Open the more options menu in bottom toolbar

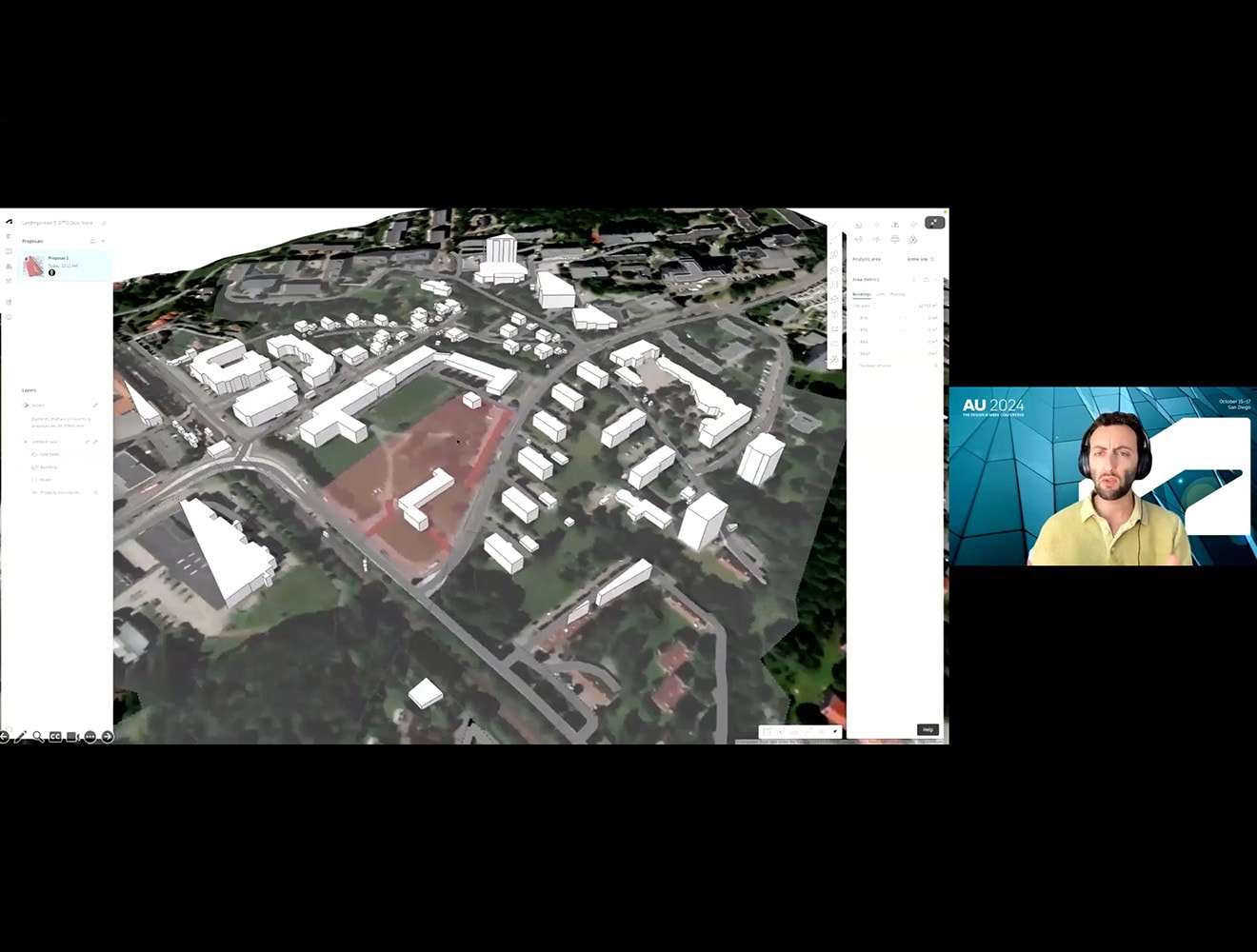pyautogui.click(x=90, y=736)
